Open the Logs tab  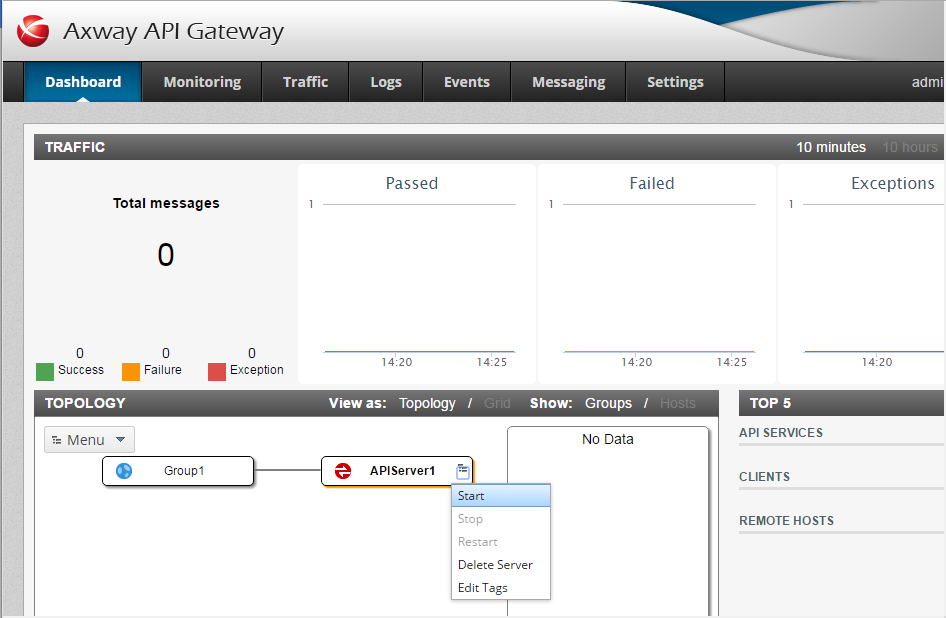385,82
